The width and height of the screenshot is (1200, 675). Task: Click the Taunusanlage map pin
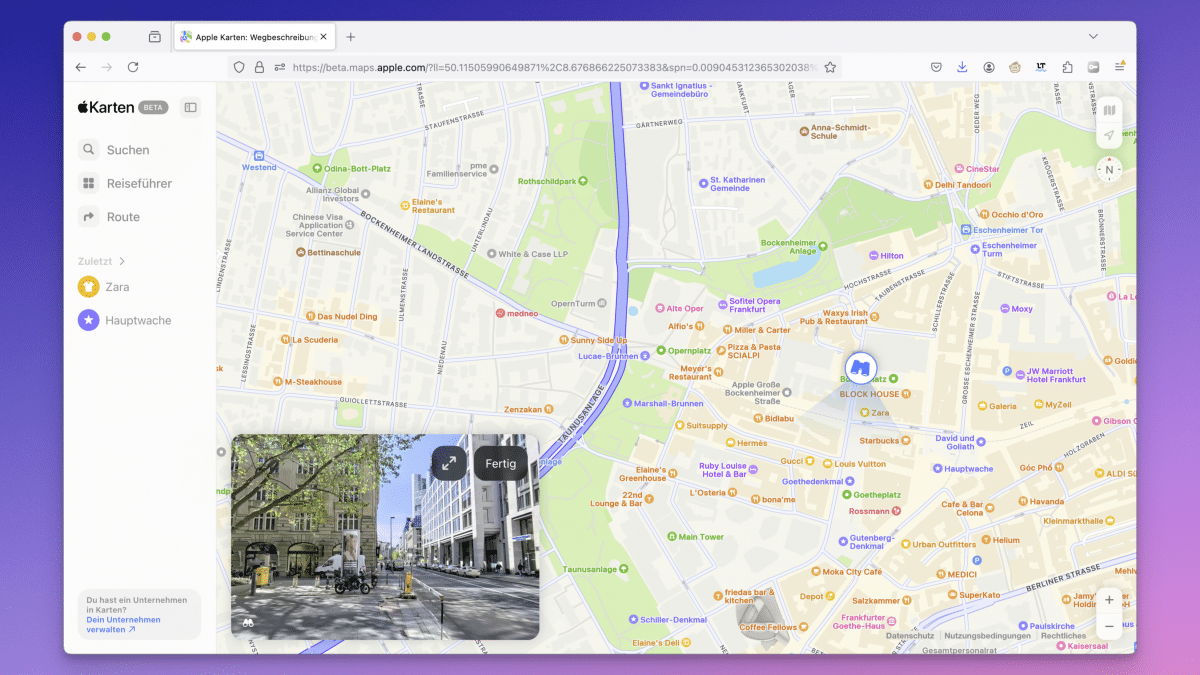[623, 568]
